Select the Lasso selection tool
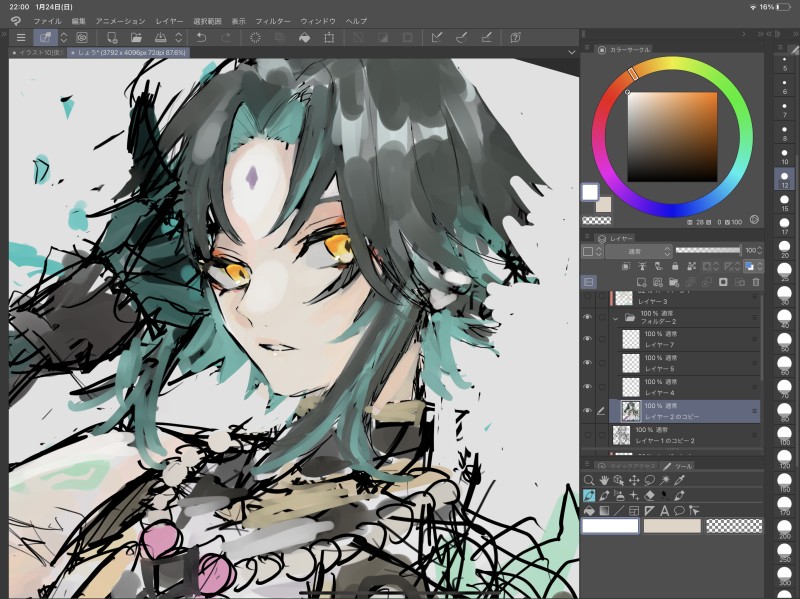The width and height of the screenshot is (800, 599). click(649, 480)
